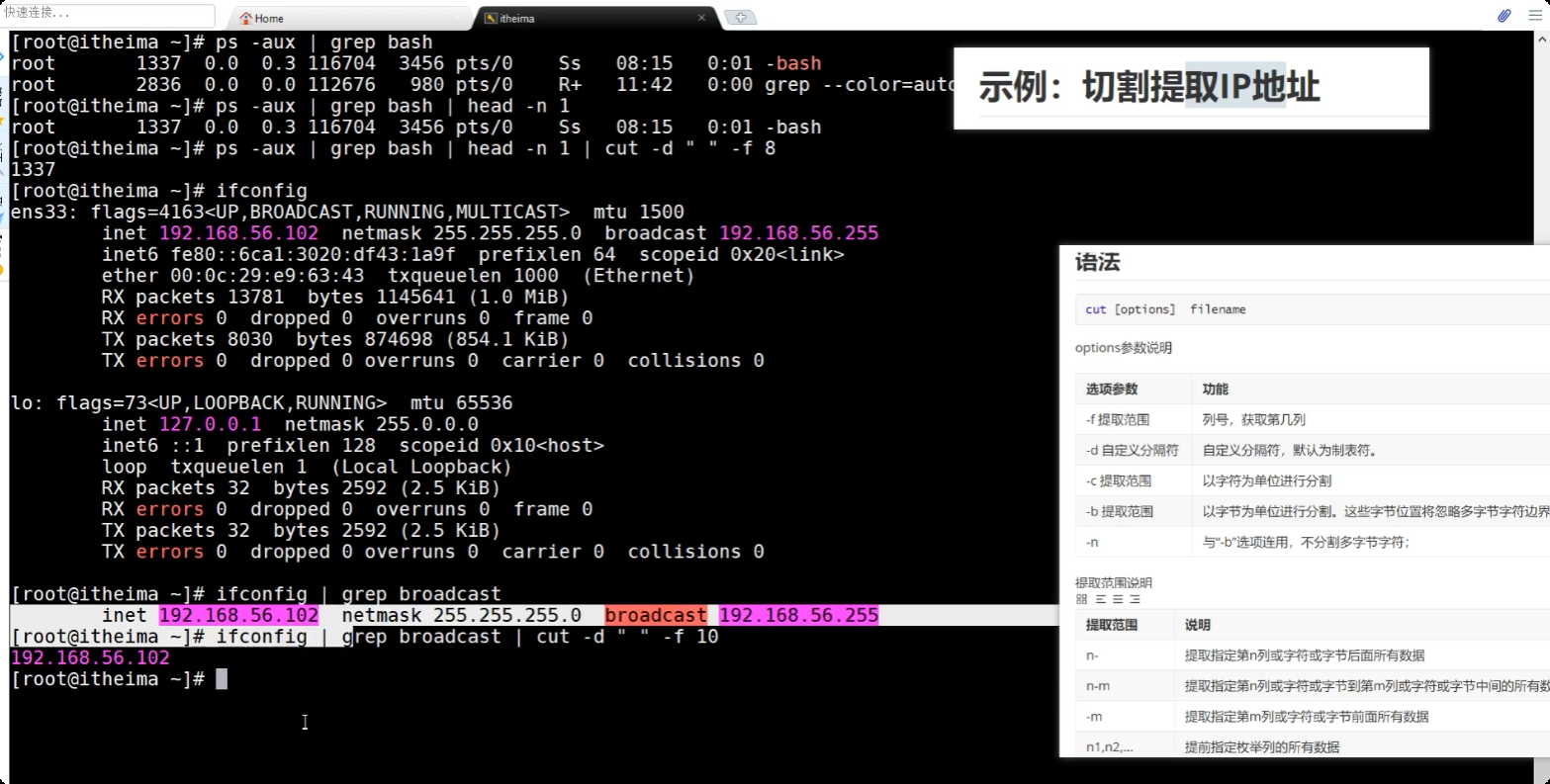Click the 说明 column header
Screen dimensions: 1550x784
point(1198,625)
